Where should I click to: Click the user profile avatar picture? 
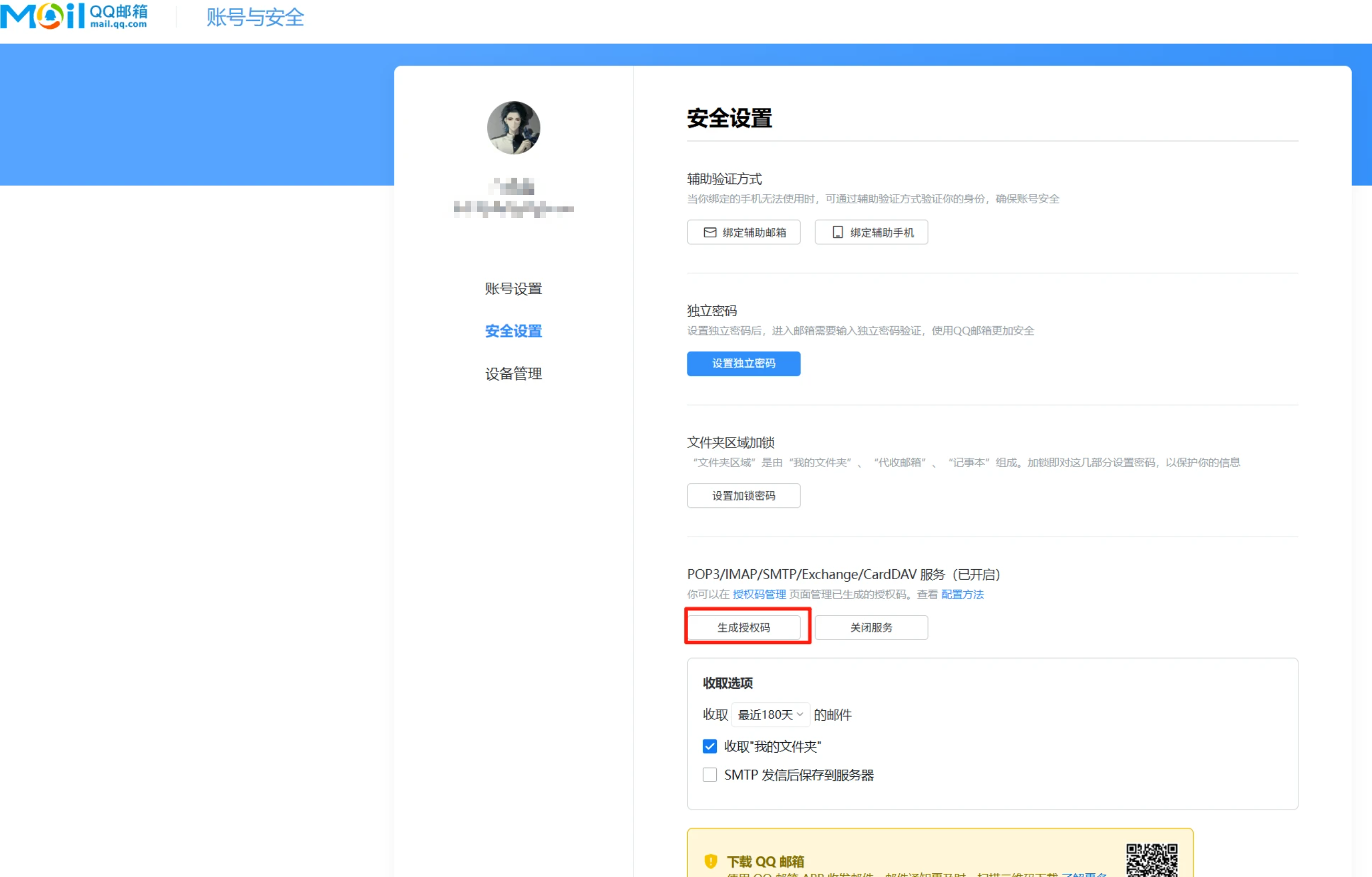point(512,128)
